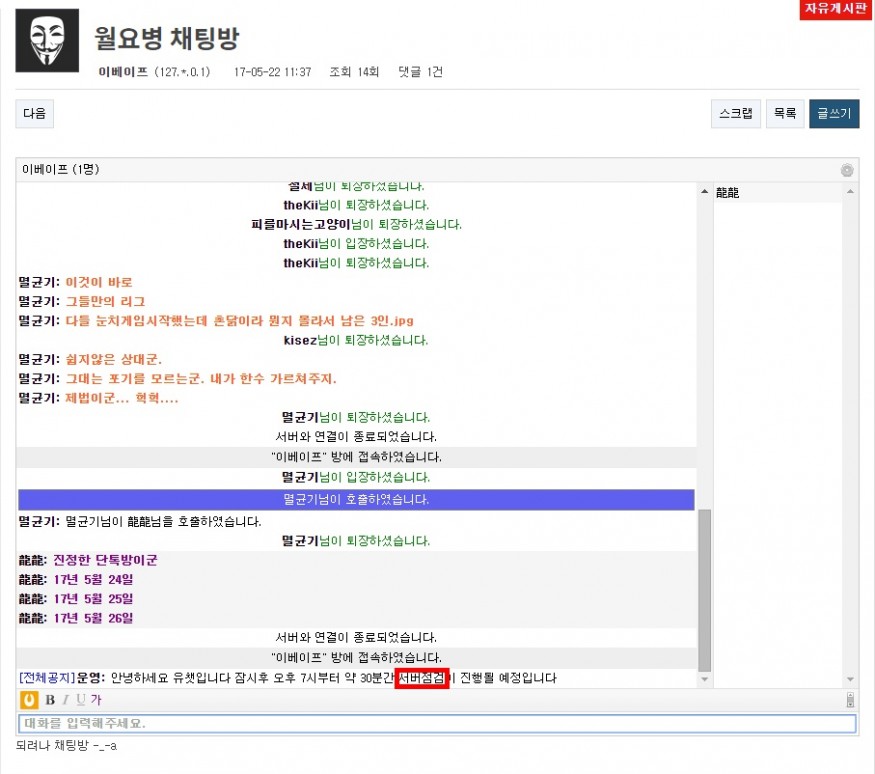Toggle underline text formatting in chat

click(x=81, y=699)
